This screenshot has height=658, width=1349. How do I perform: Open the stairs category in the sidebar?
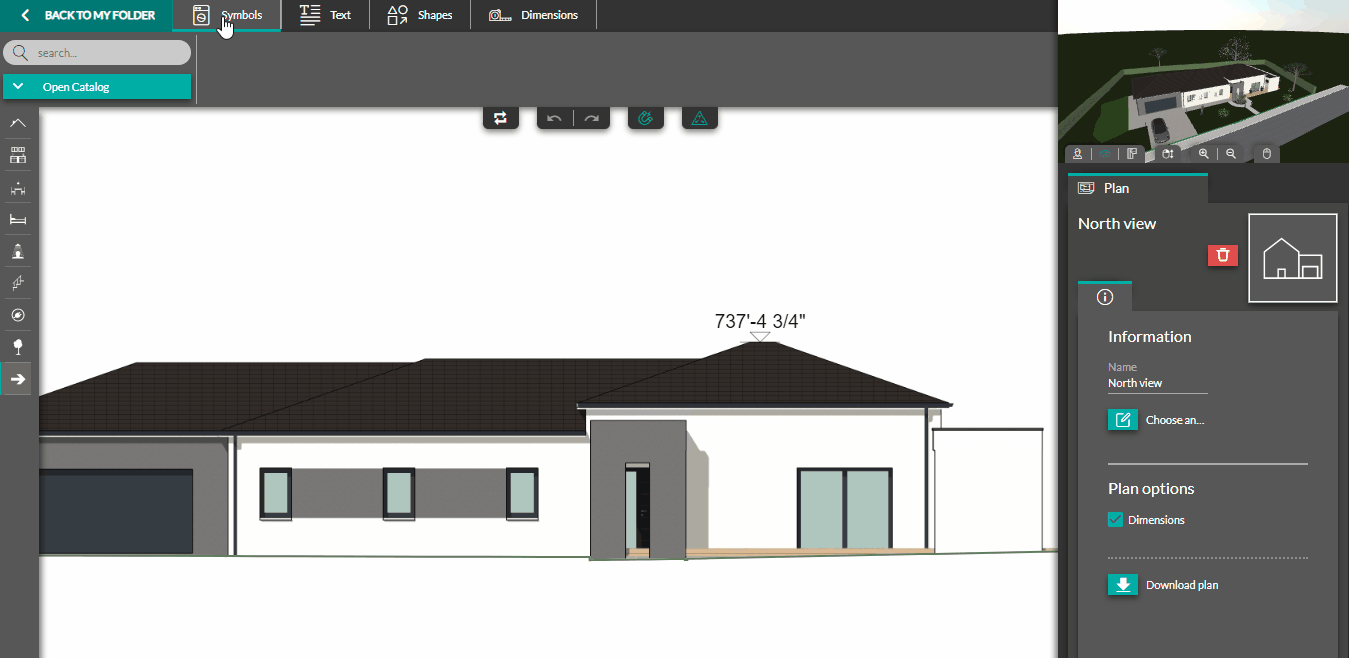click(17, 283)
